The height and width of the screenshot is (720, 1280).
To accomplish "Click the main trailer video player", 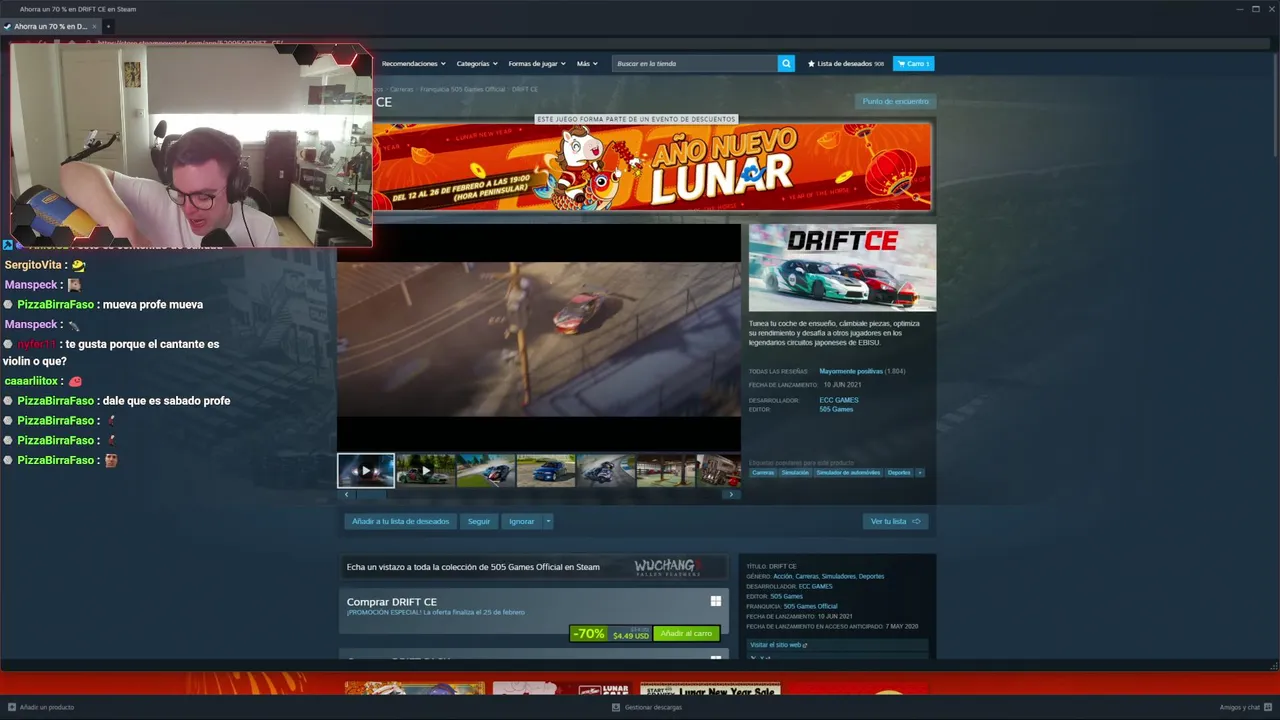I will coord(539,338).
